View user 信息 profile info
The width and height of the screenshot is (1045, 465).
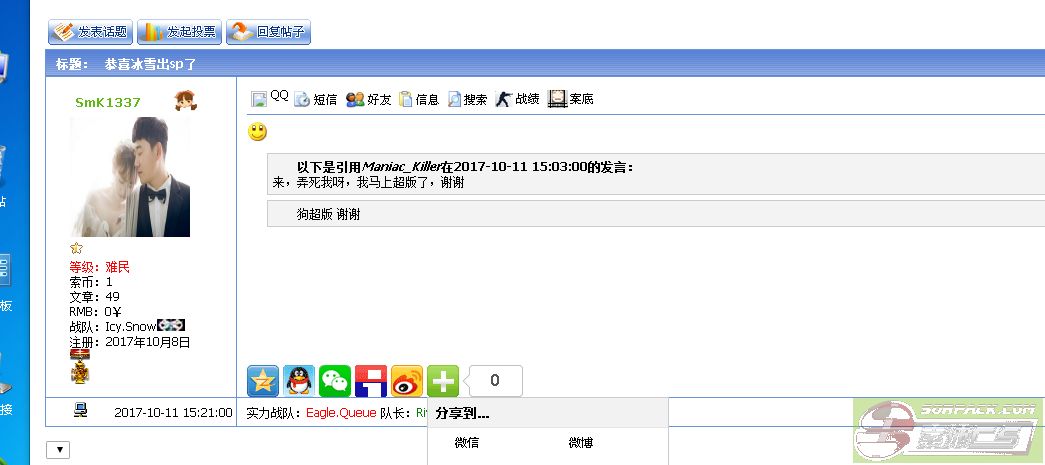pos(419,99)
